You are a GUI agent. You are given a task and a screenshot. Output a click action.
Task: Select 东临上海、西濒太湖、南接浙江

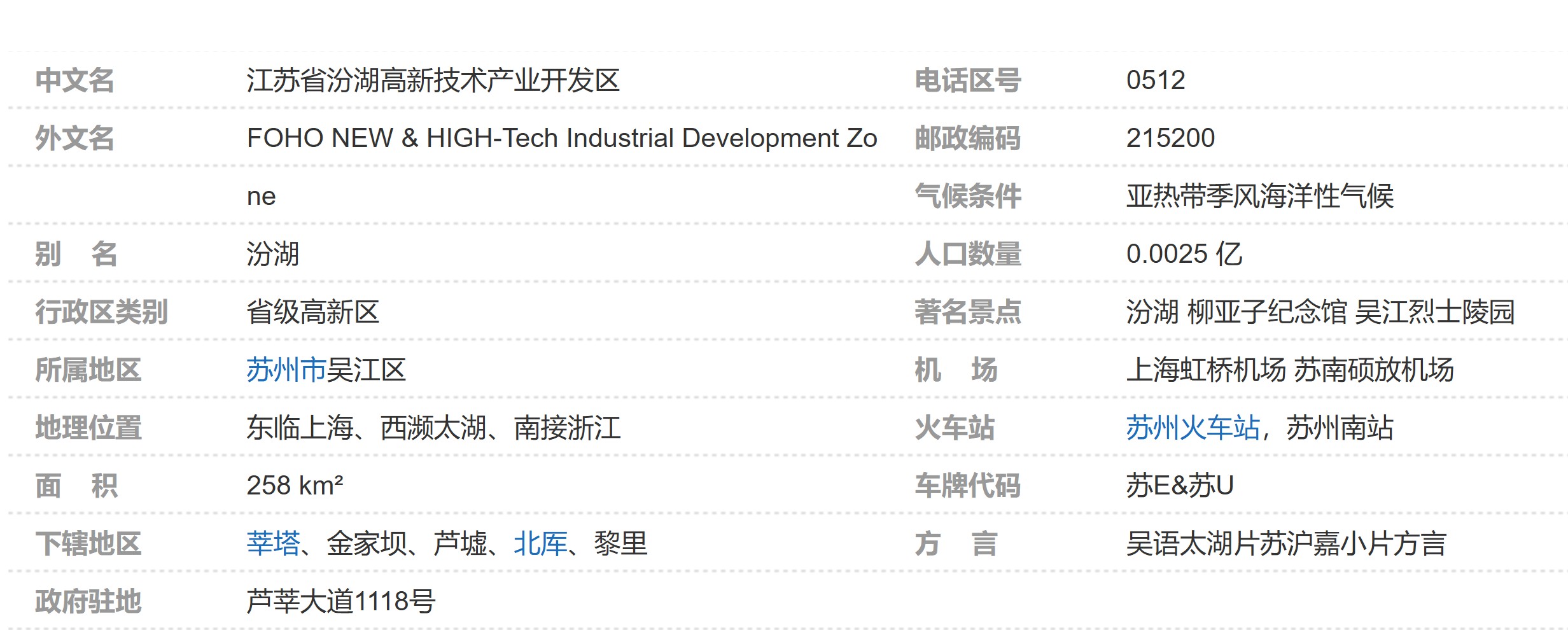point(433,428)
